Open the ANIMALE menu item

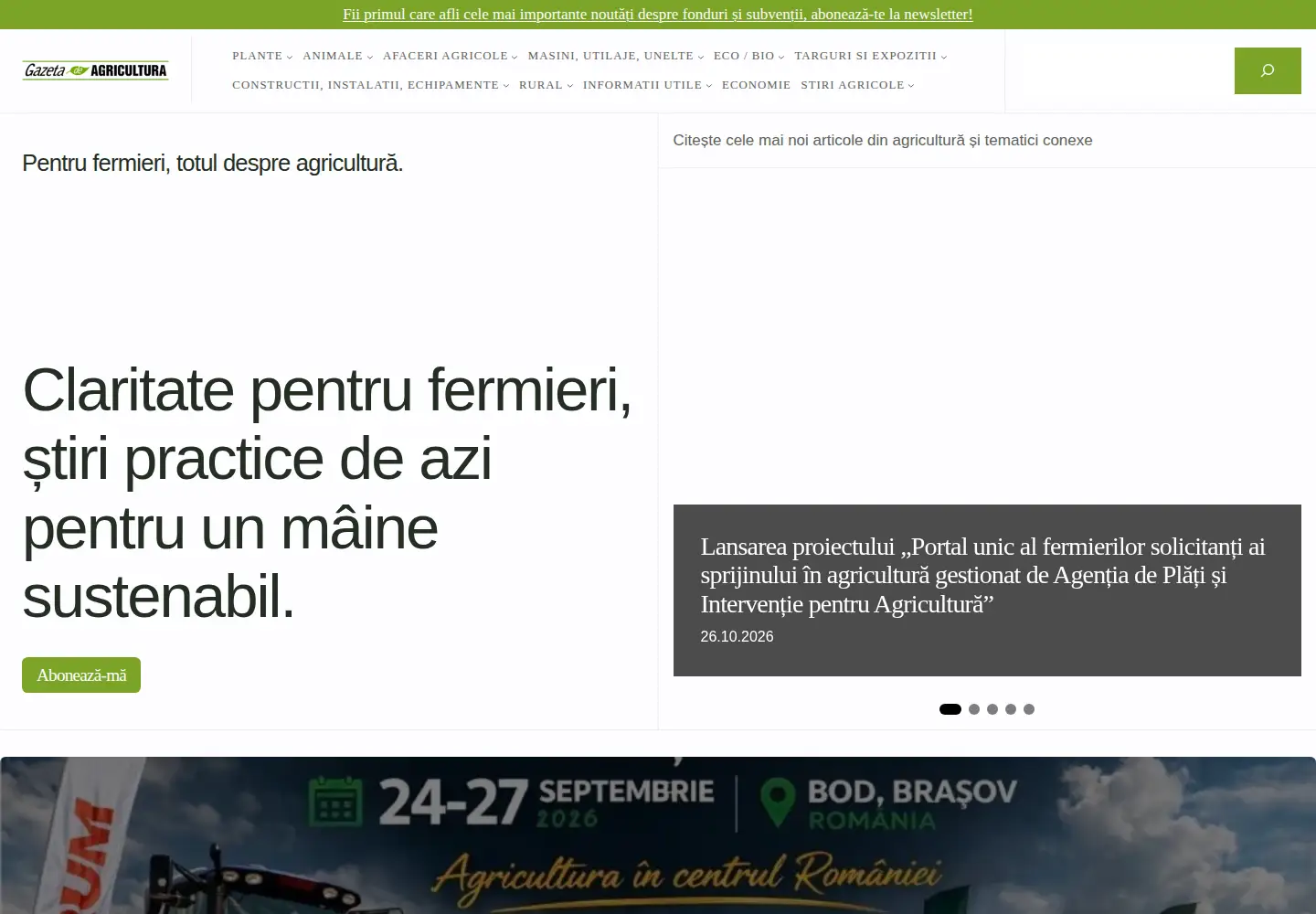tap(333, 56)
